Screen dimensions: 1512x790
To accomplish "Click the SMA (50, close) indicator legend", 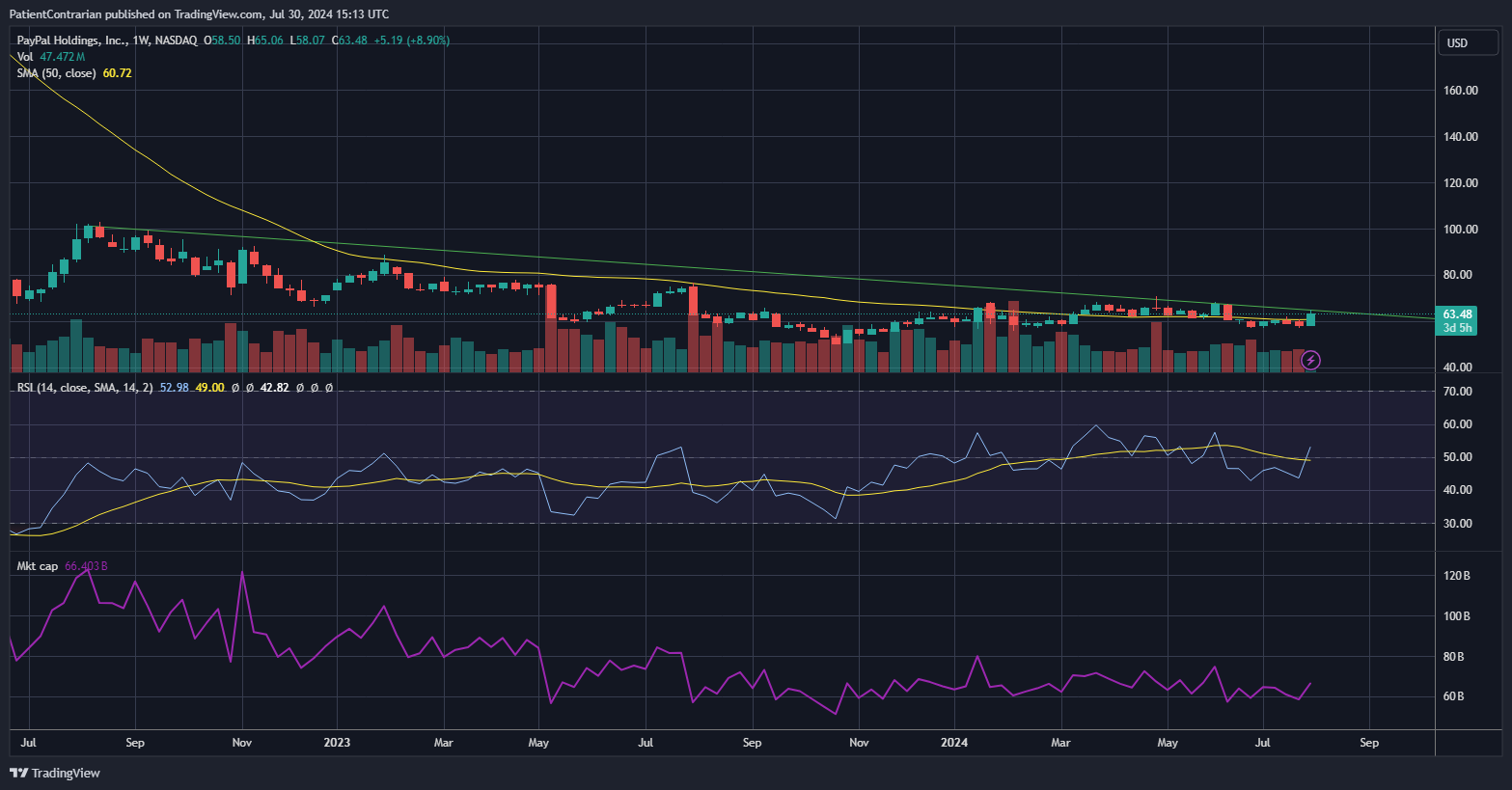I will click(56, 73).
